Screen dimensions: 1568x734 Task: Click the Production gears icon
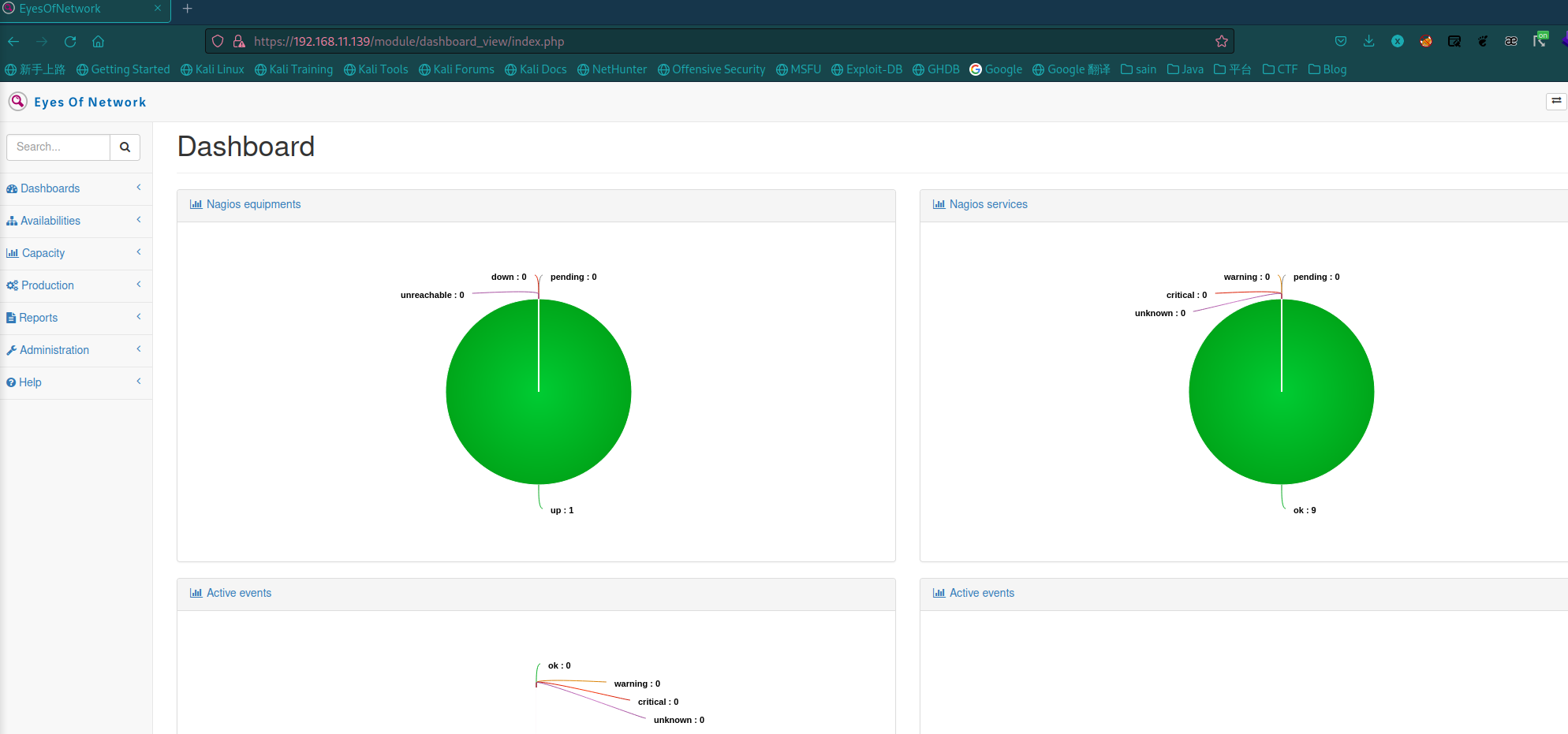point(13,285)
